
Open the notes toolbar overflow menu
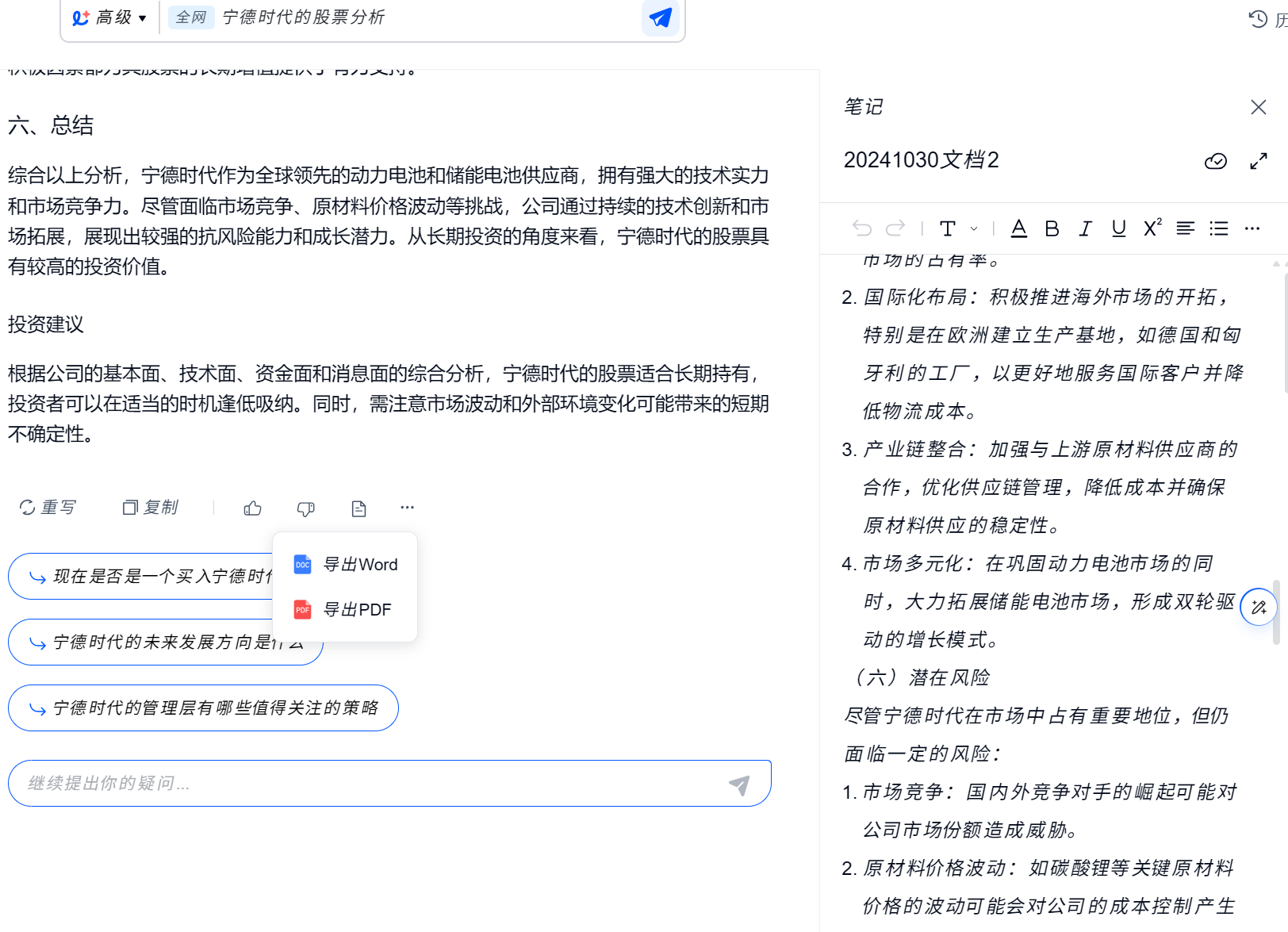[x=1252, y=228]
